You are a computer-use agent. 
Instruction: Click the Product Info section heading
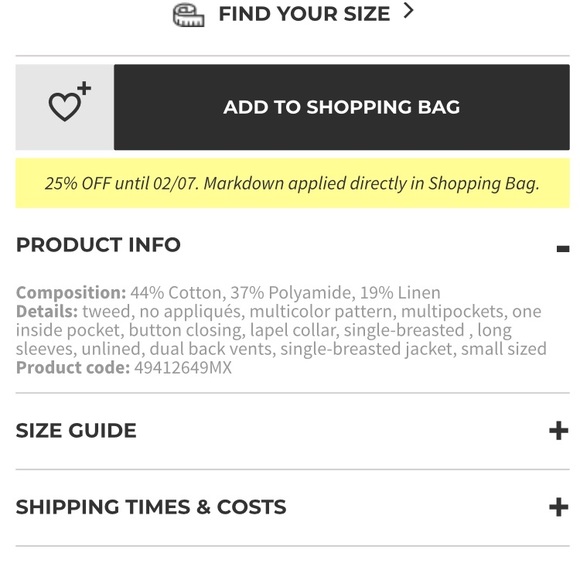coord(98,245)
